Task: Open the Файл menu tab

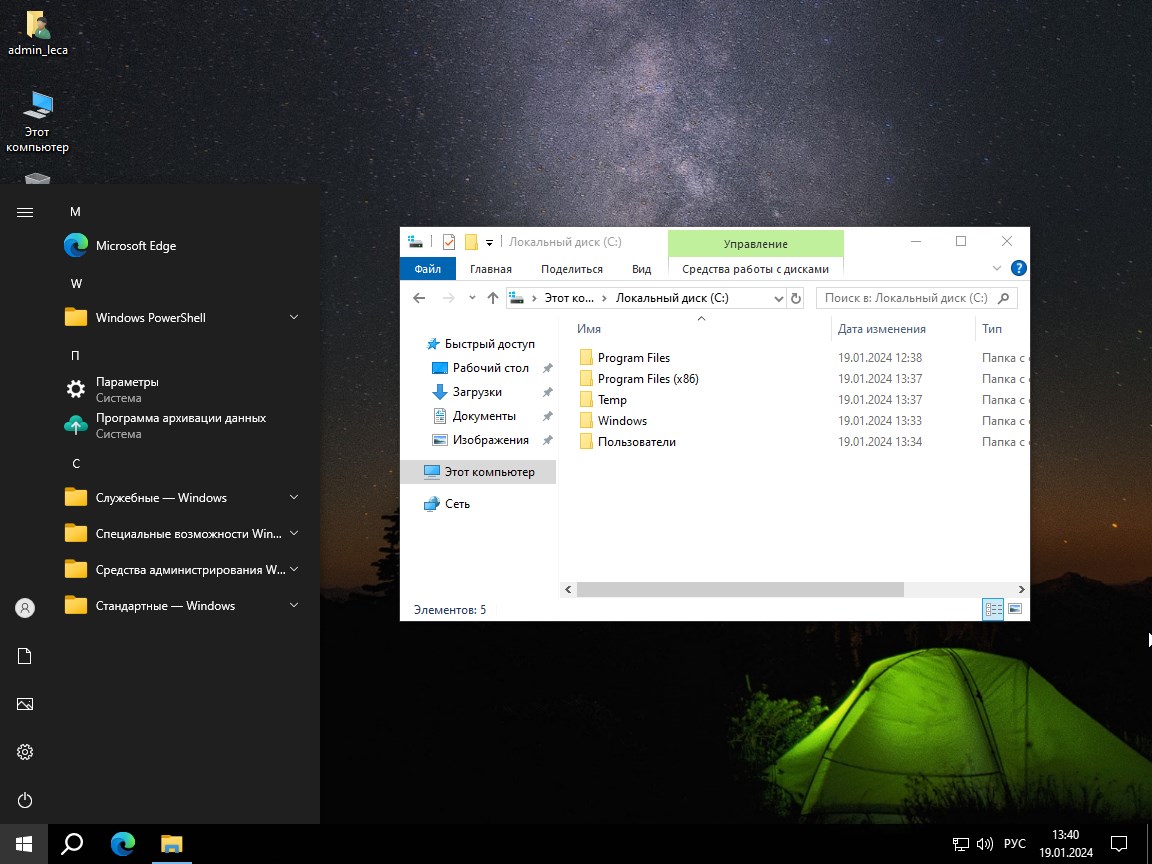Action: [427, 269]
